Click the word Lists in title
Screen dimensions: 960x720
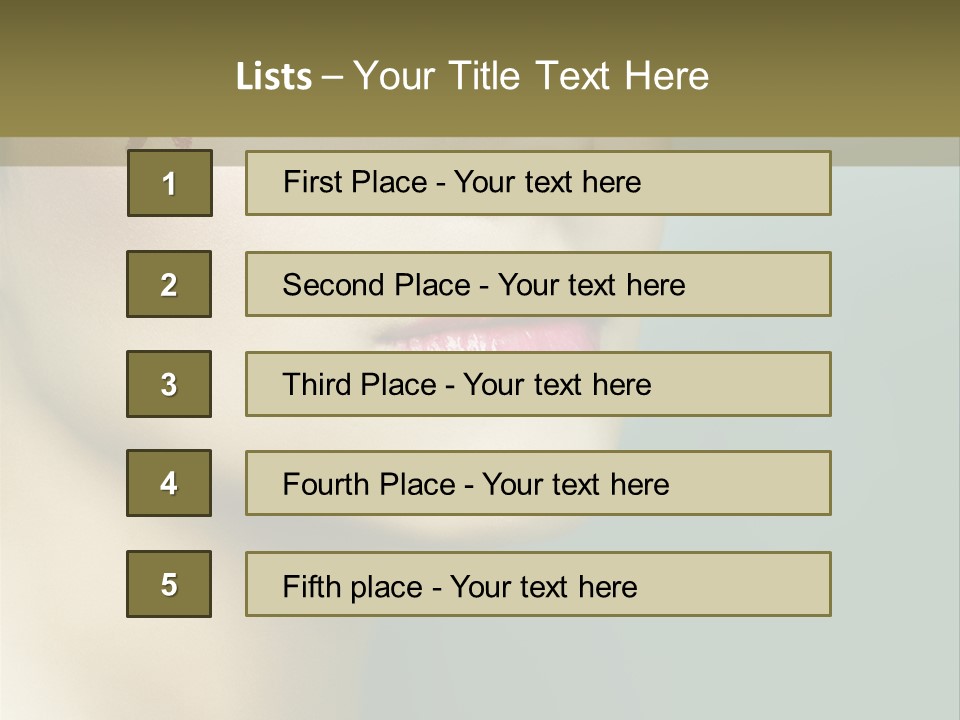tap(273, 77)
